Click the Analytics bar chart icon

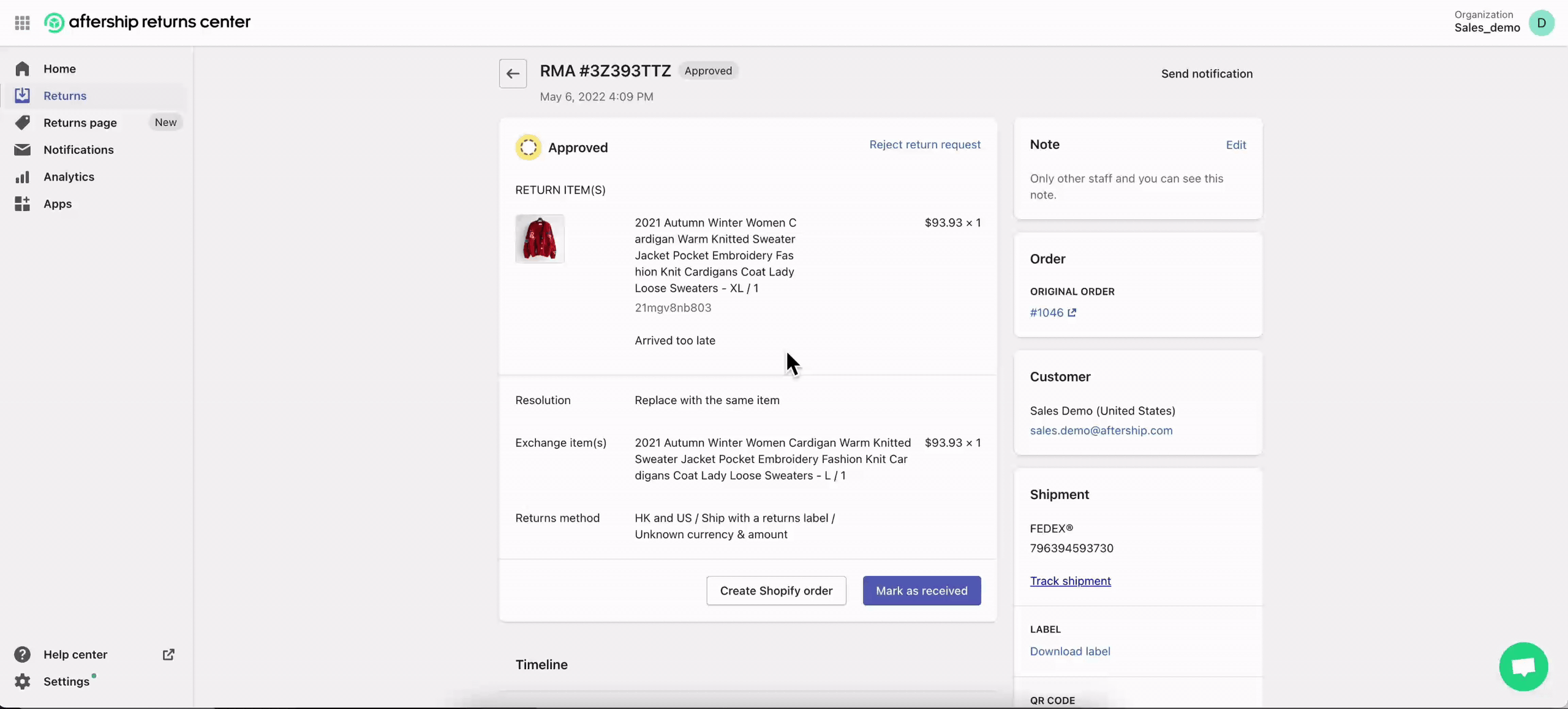(x=22, y=177)
